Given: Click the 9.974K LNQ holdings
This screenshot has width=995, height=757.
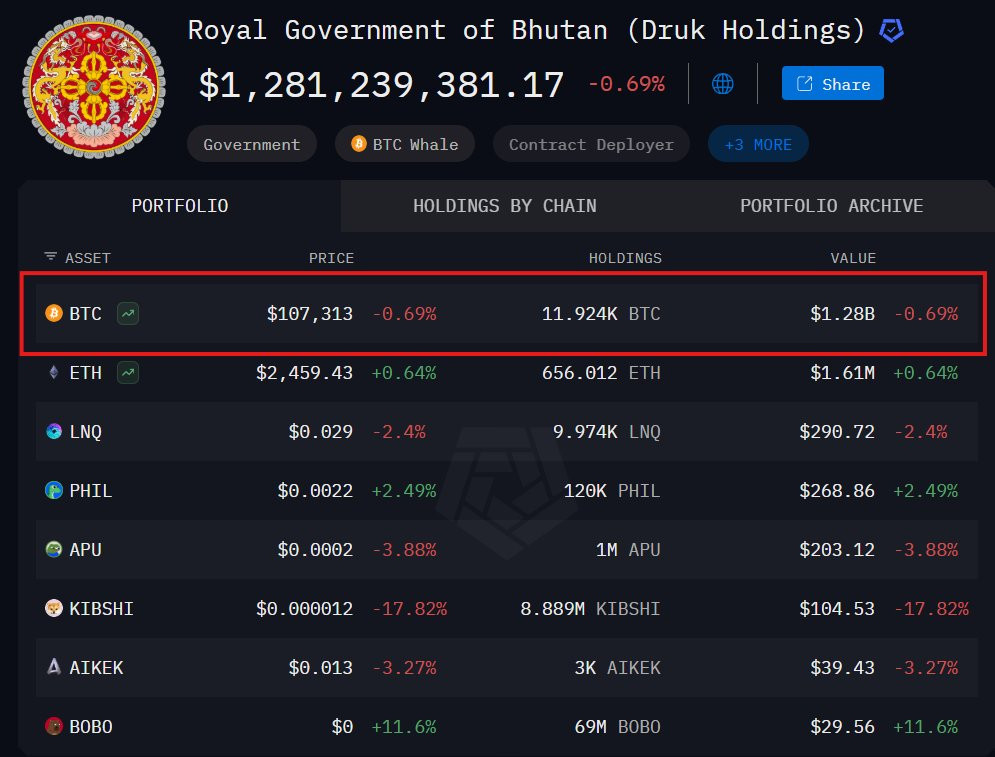Looking at the screenshot, I should click(x=607, y=431).
